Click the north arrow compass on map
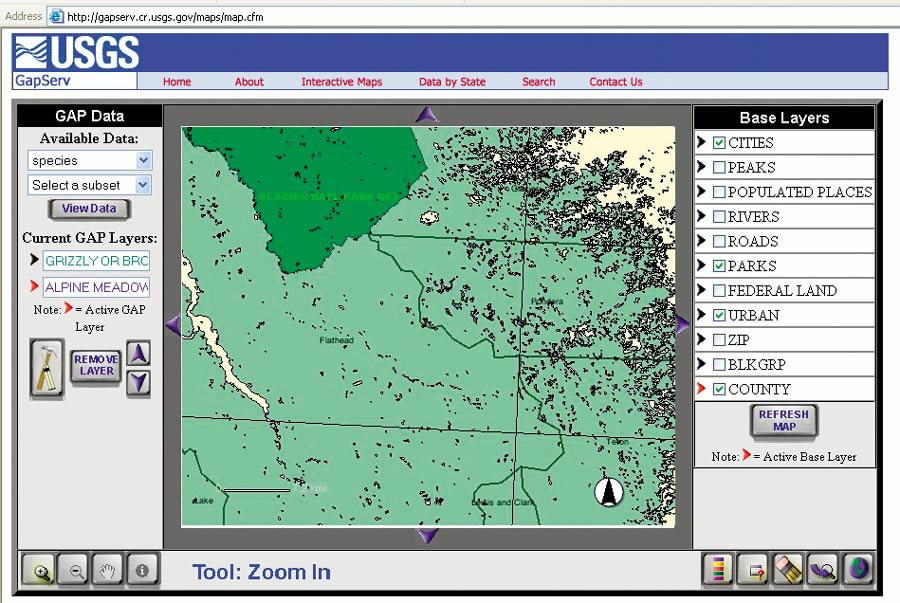Image resolution: width=900 pixels, height=603 pixels. click(608, 492)
